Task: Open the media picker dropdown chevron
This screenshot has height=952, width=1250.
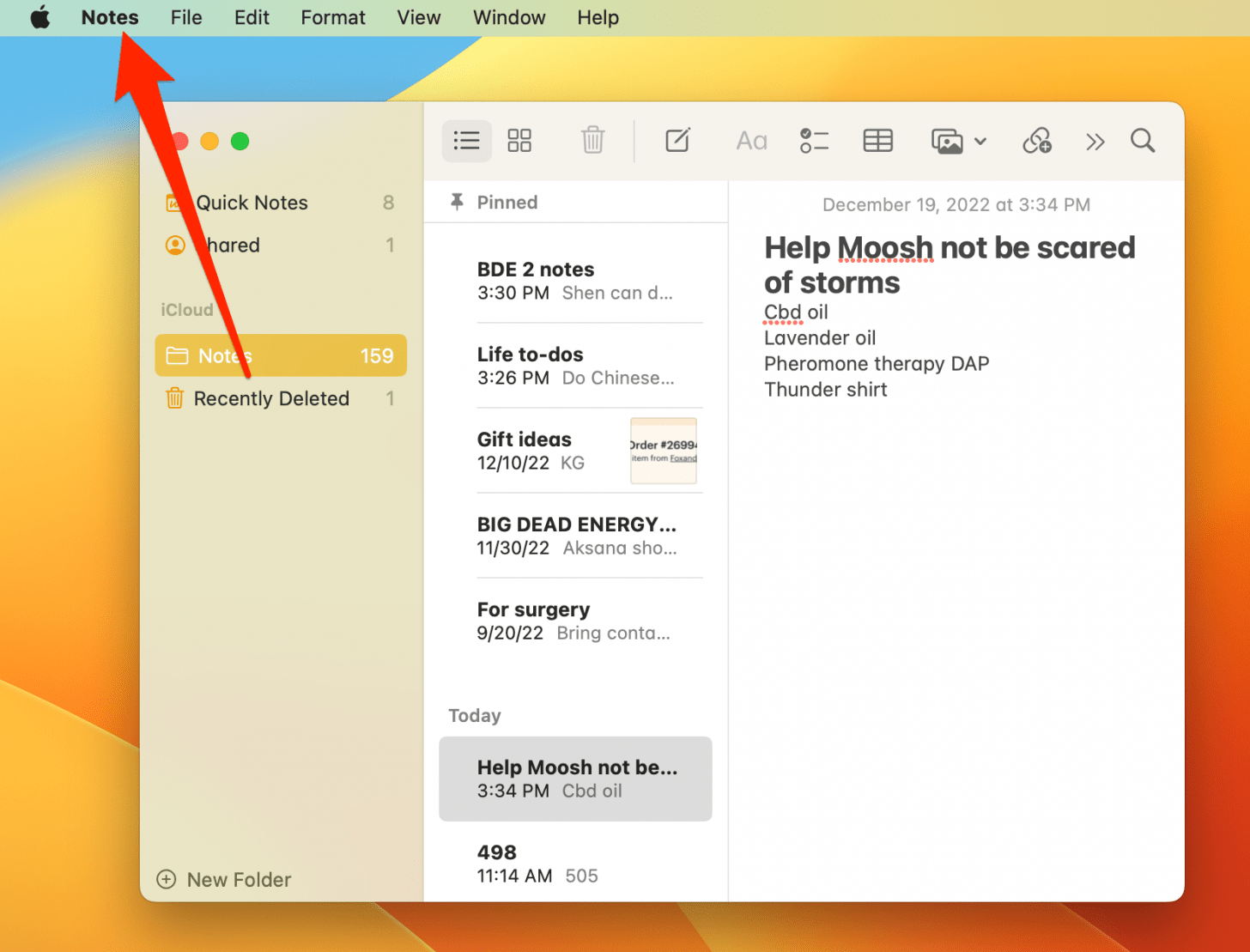Action: pos(980,142)
